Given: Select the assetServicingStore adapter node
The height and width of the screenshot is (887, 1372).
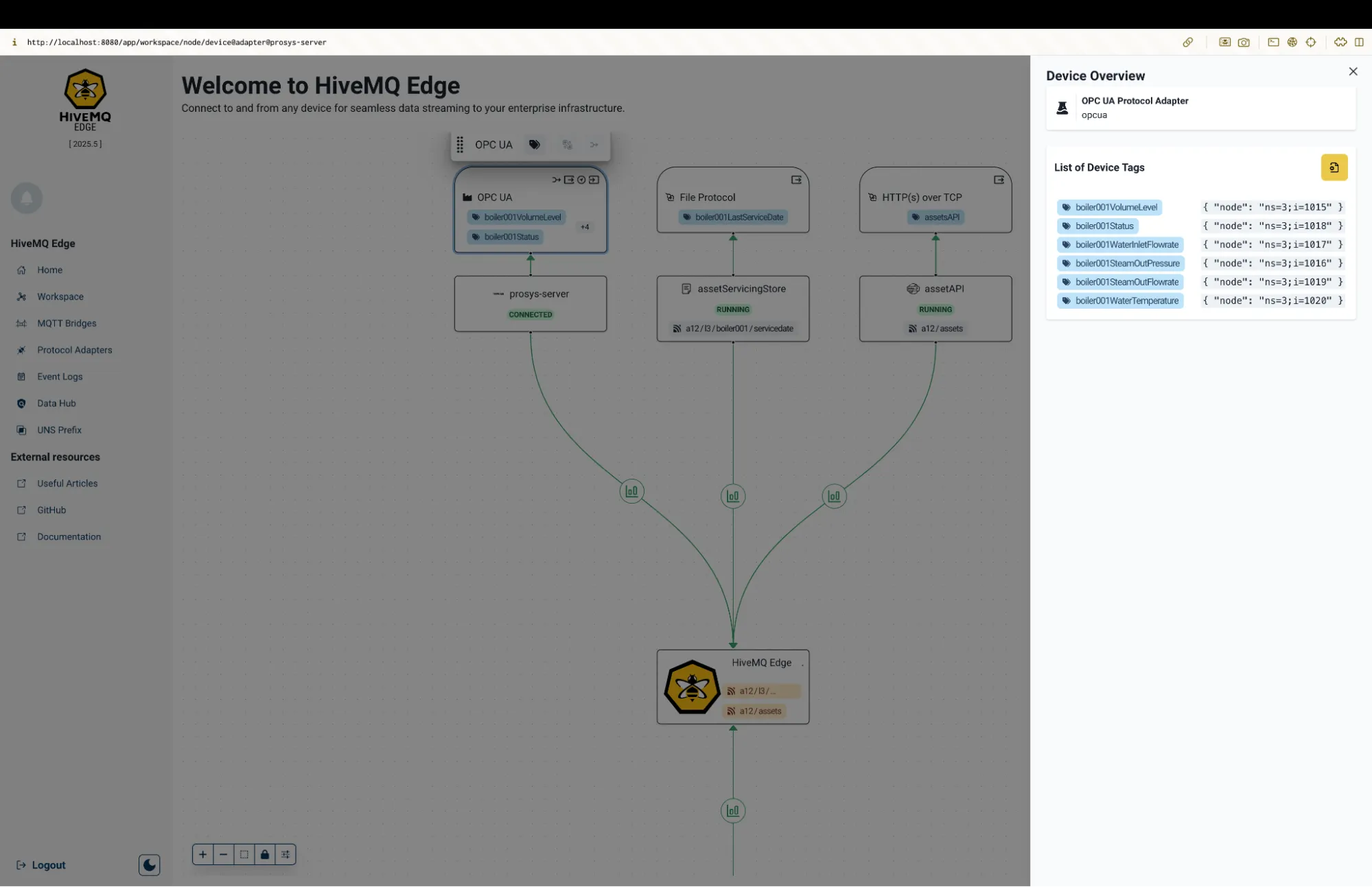Looking at the screenshot, I should coord(732,309).
